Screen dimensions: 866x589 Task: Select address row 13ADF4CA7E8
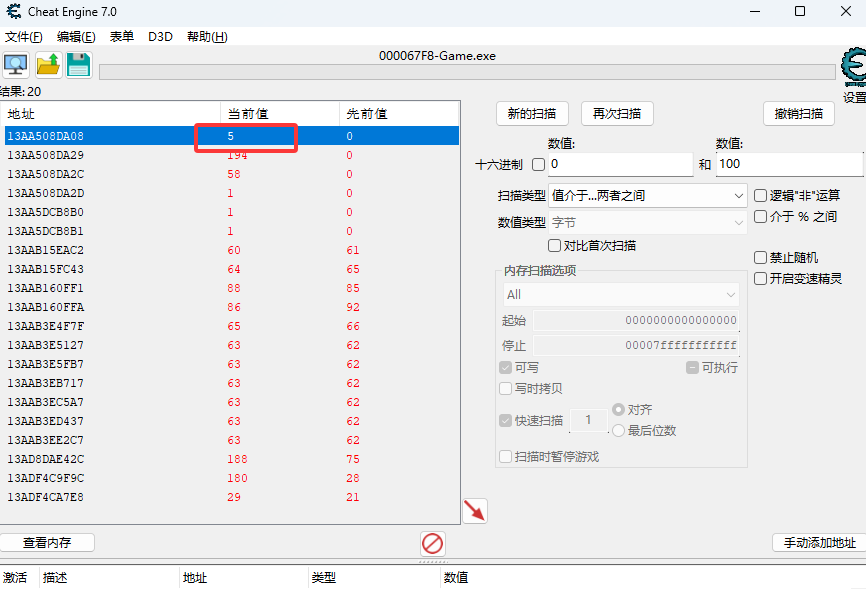pyautogui.click(x=231, y=497)
